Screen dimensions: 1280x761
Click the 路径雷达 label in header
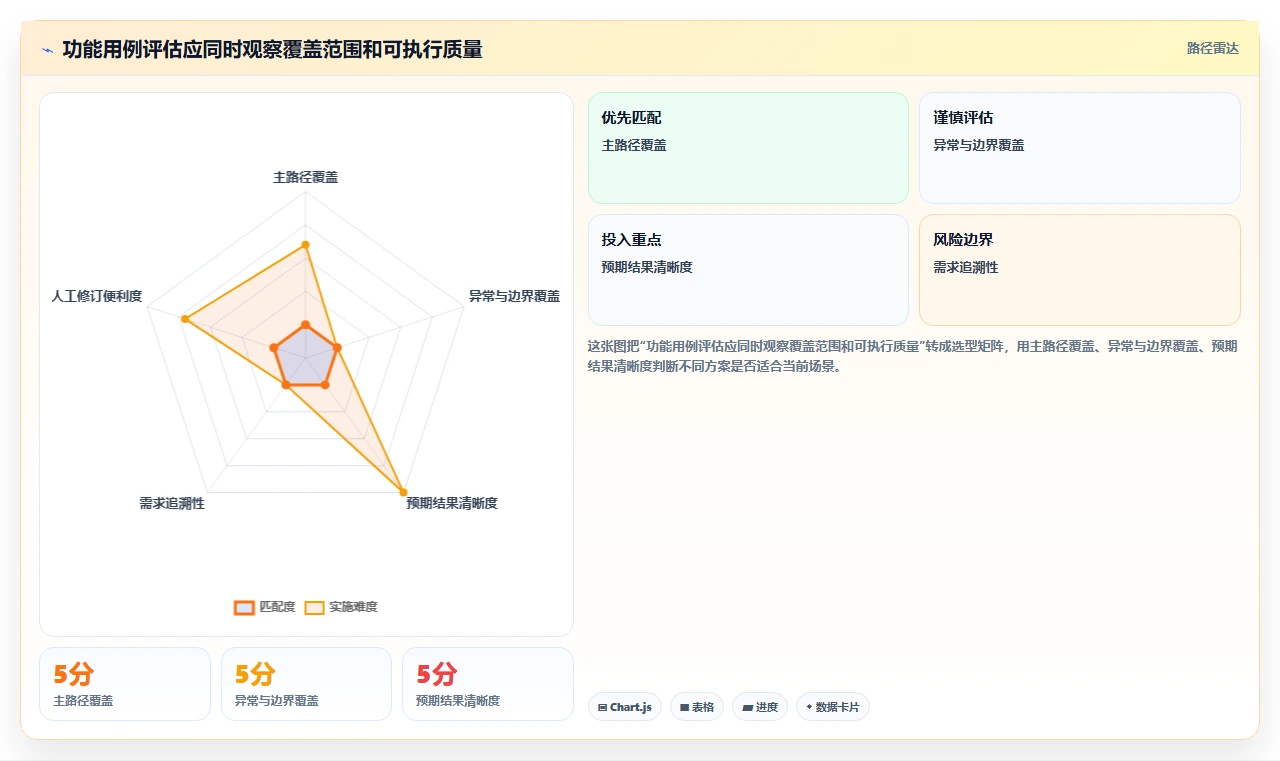click(1212, 48)
